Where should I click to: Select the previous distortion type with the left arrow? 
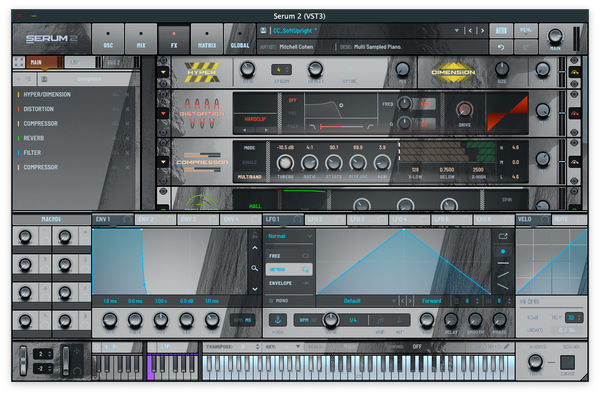245,130
